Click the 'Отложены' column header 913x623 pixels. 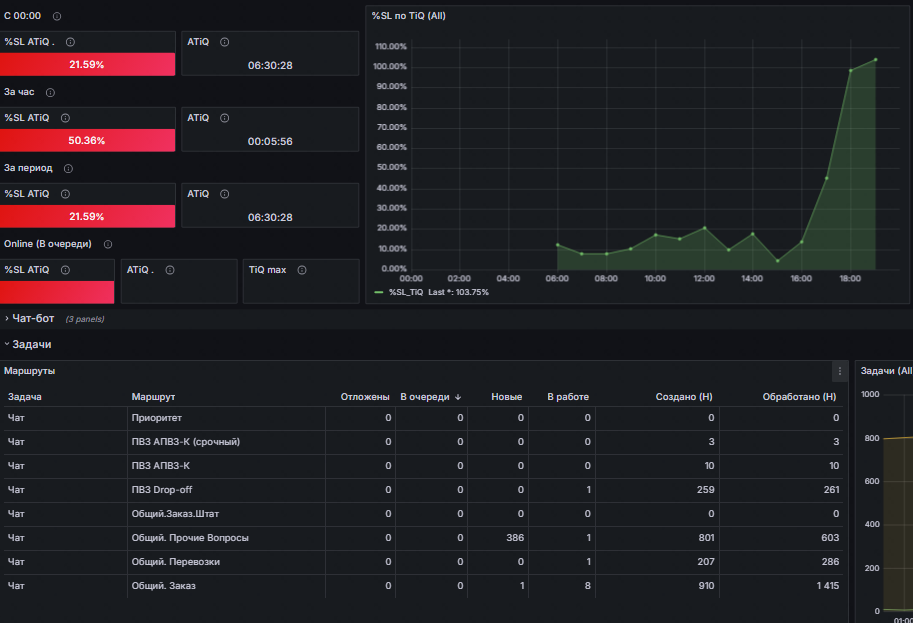click(365, 397)
